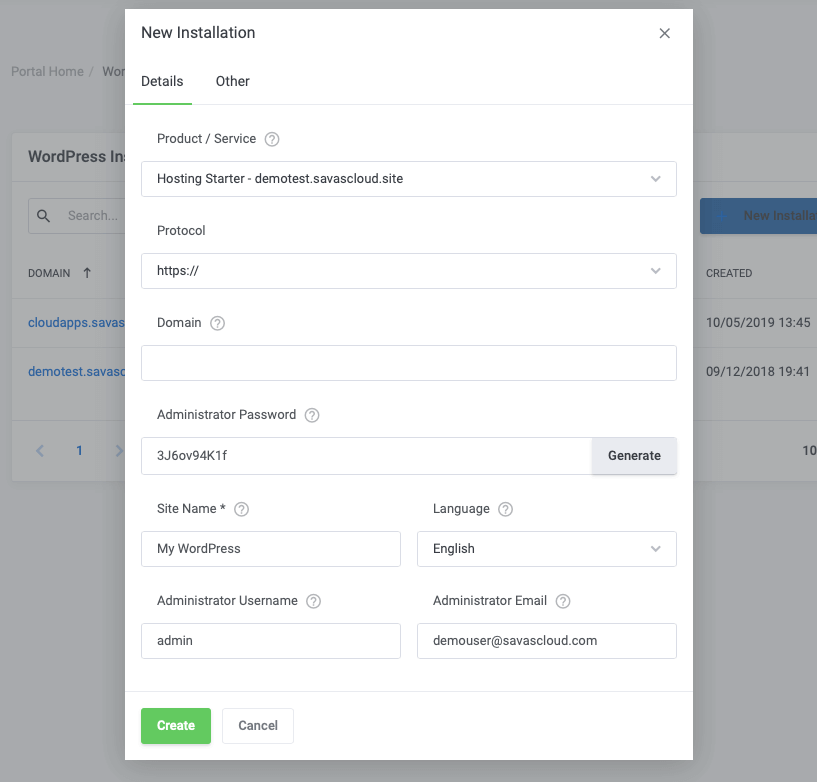Click the CREATED column header
Image resolution: width=817 pixels, height=782 pixels.
pyautogui.click(x=728, y=274)
